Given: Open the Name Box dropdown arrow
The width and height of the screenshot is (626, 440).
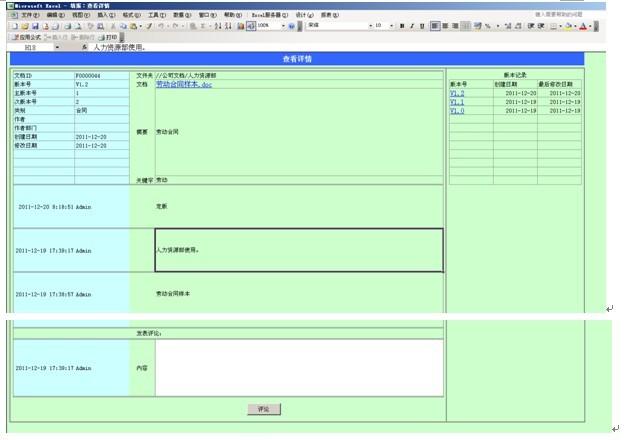Looking at the screenshot, I should (x=57, y=48).
